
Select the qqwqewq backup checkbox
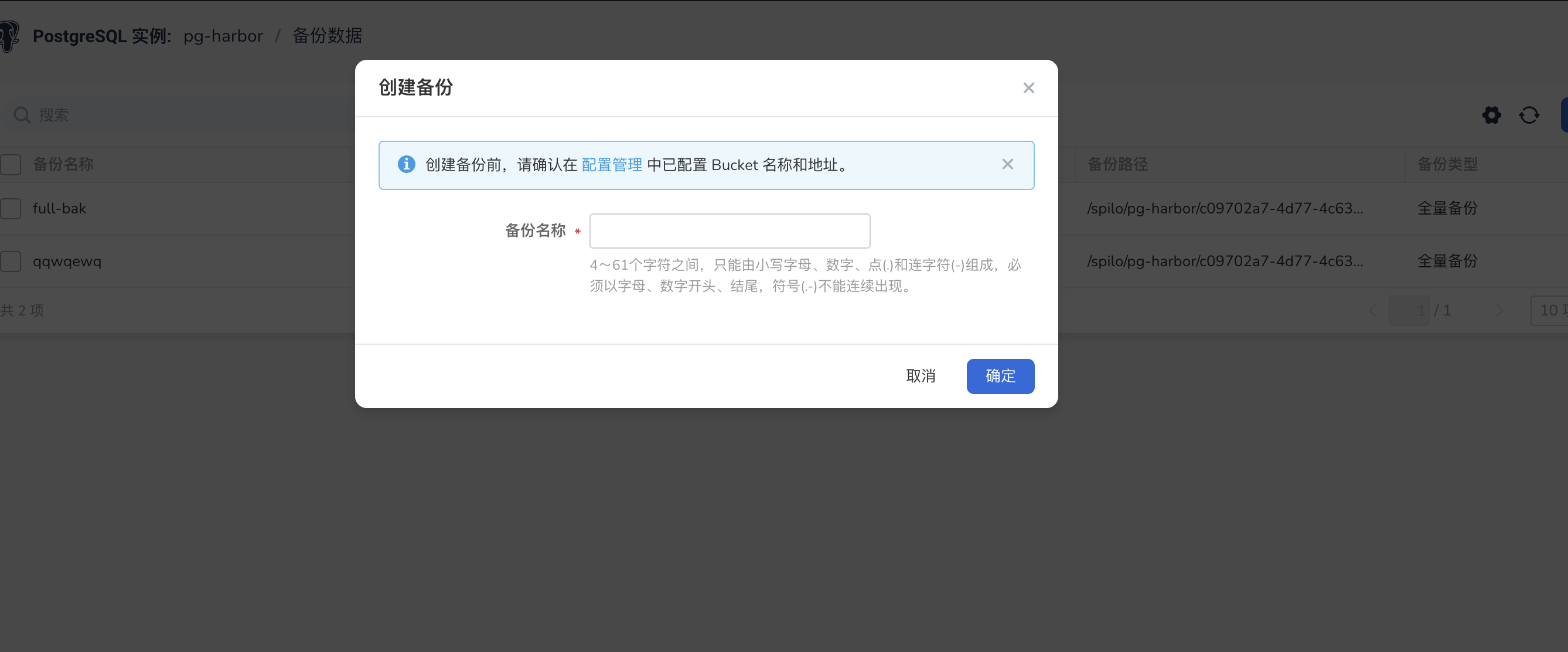11,262
